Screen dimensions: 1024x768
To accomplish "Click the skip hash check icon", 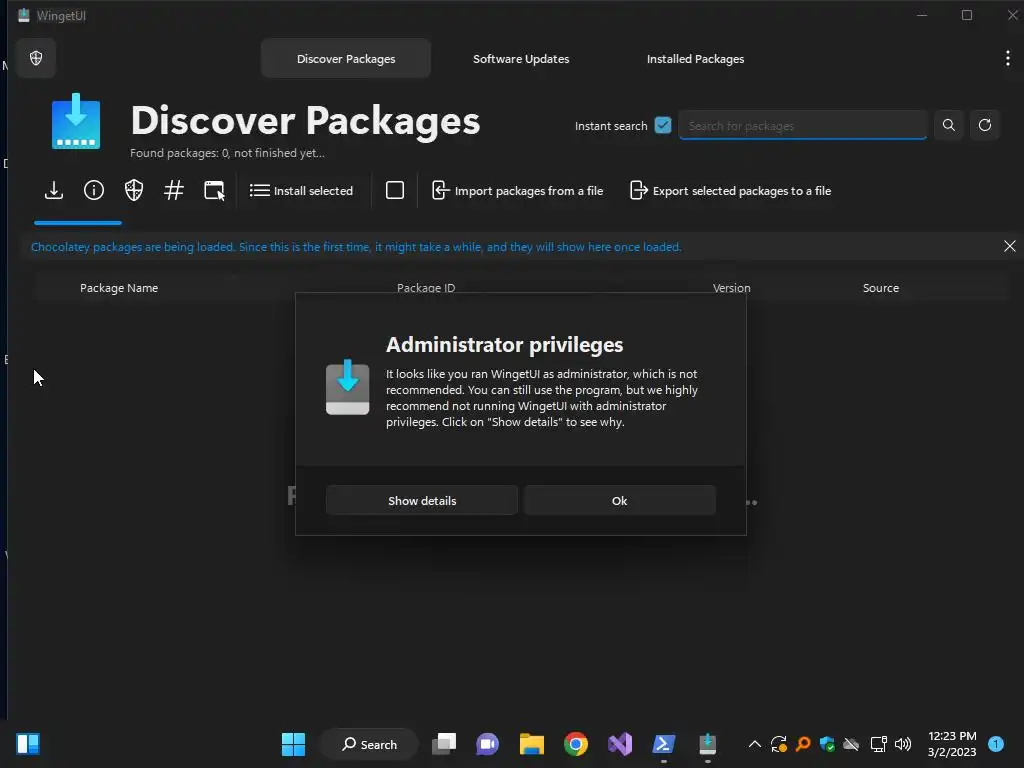I will coord(174,191).
